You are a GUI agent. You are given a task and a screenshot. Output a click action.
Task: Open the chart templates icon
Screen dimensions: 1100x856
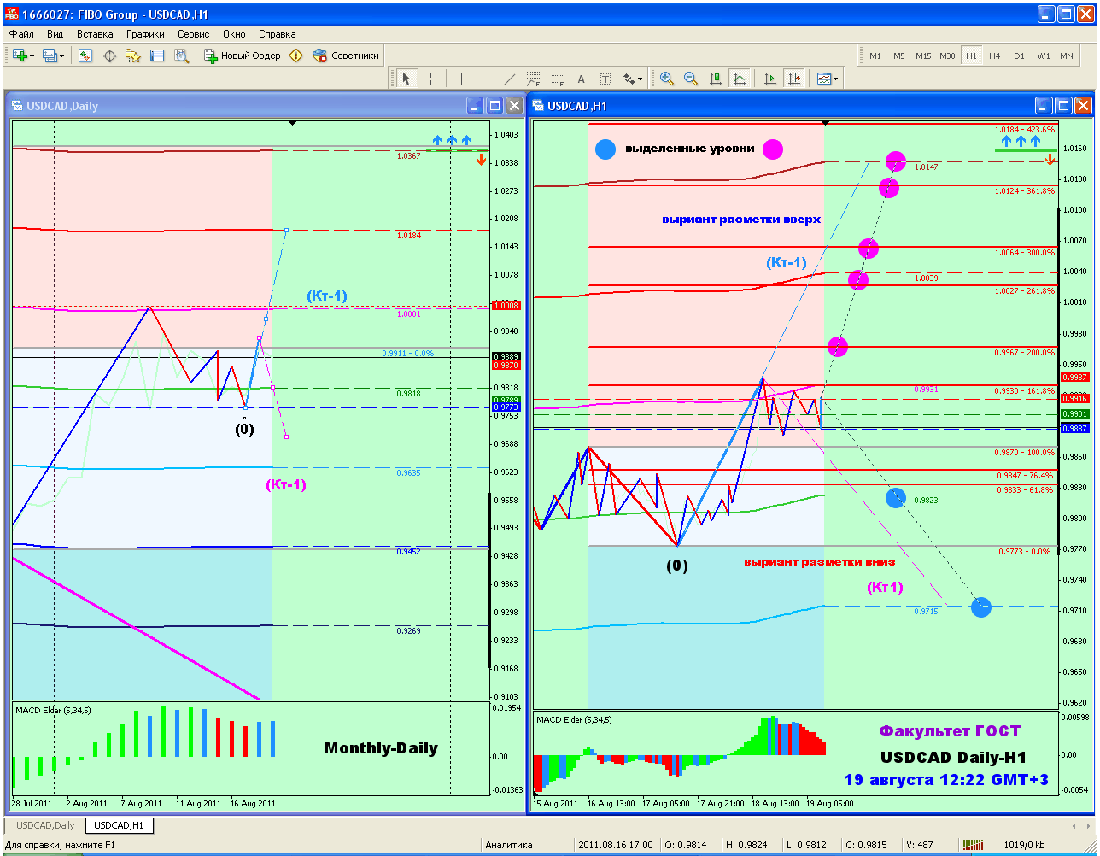point(824,79)
